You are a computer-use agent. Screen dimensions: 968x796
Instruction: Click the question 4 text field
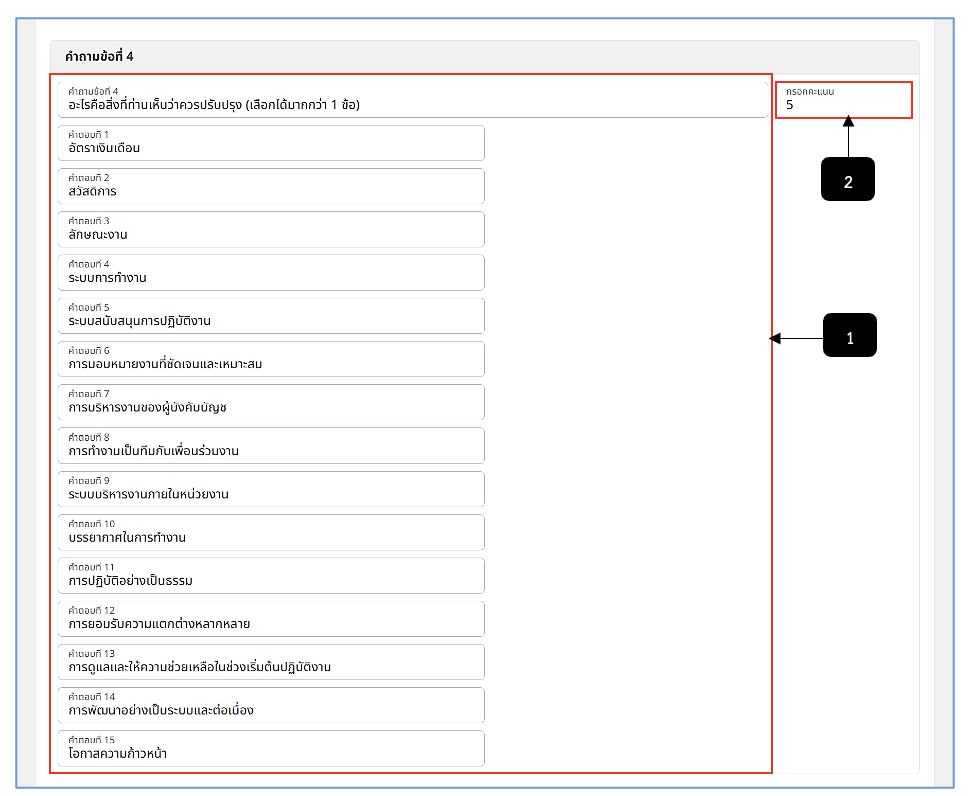[x=412, y=99]
